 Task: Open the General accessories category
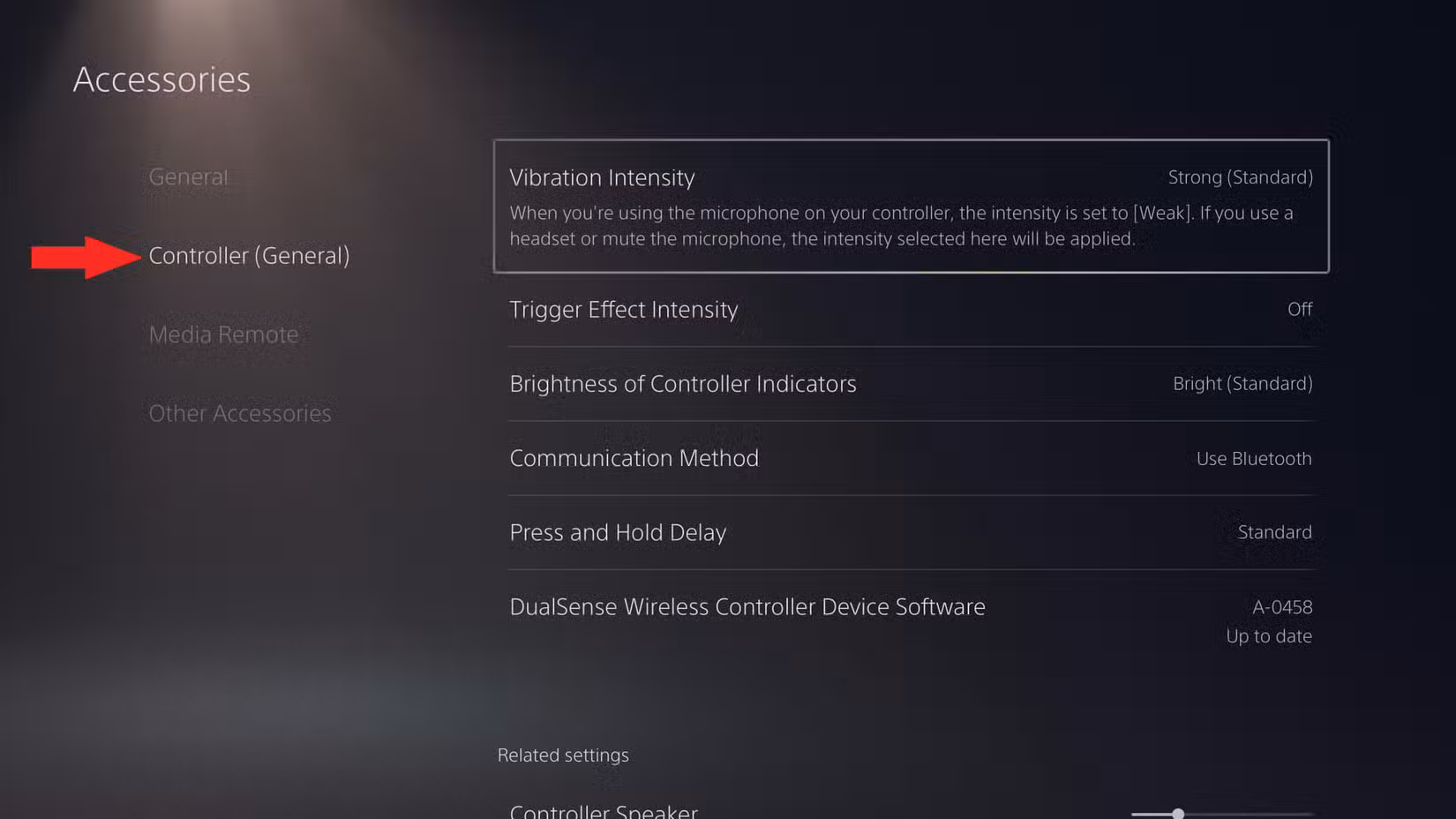[188, 177]
